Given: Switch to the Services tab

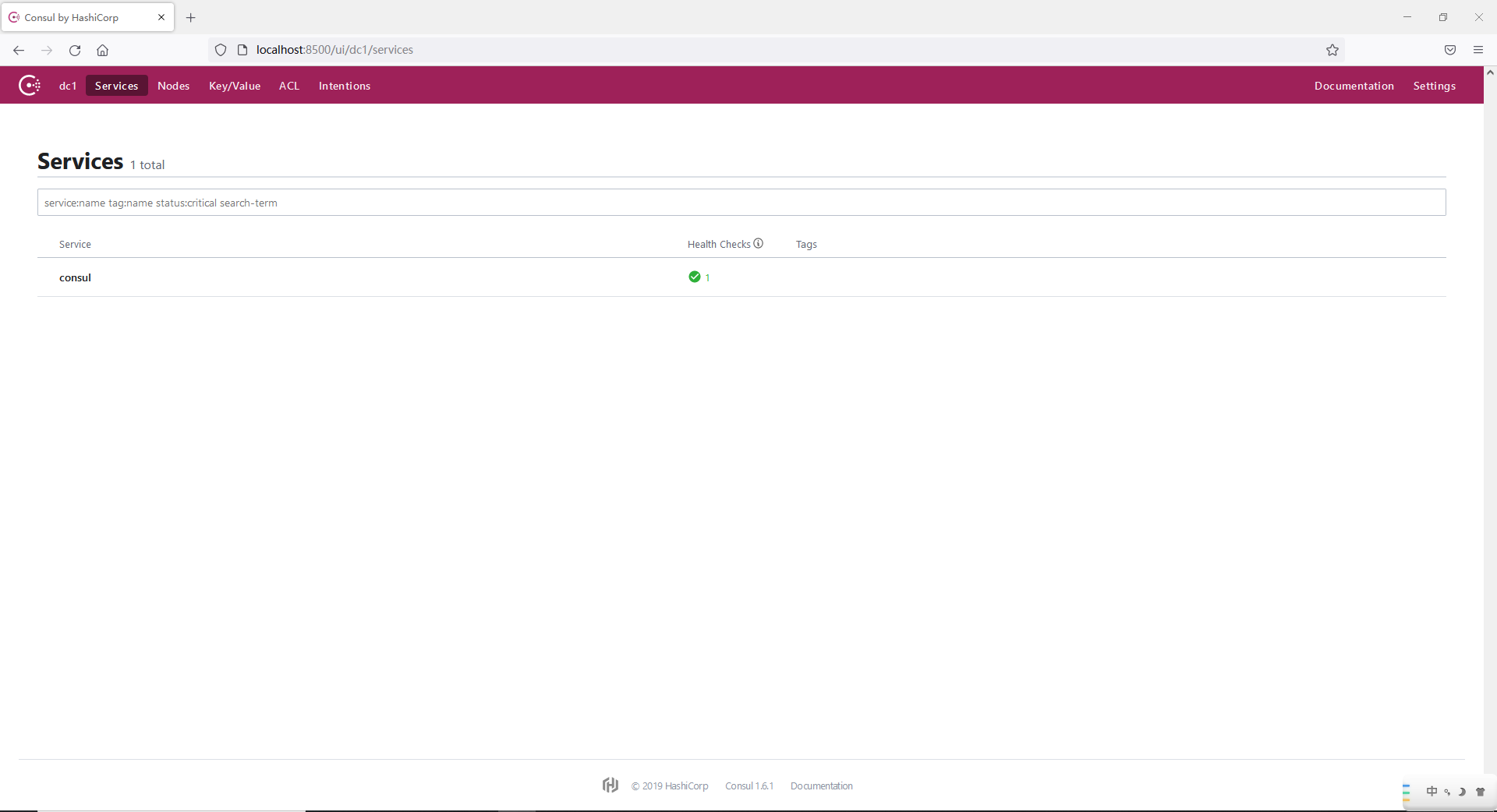Looking at the screenshot, I should (116, 86).
